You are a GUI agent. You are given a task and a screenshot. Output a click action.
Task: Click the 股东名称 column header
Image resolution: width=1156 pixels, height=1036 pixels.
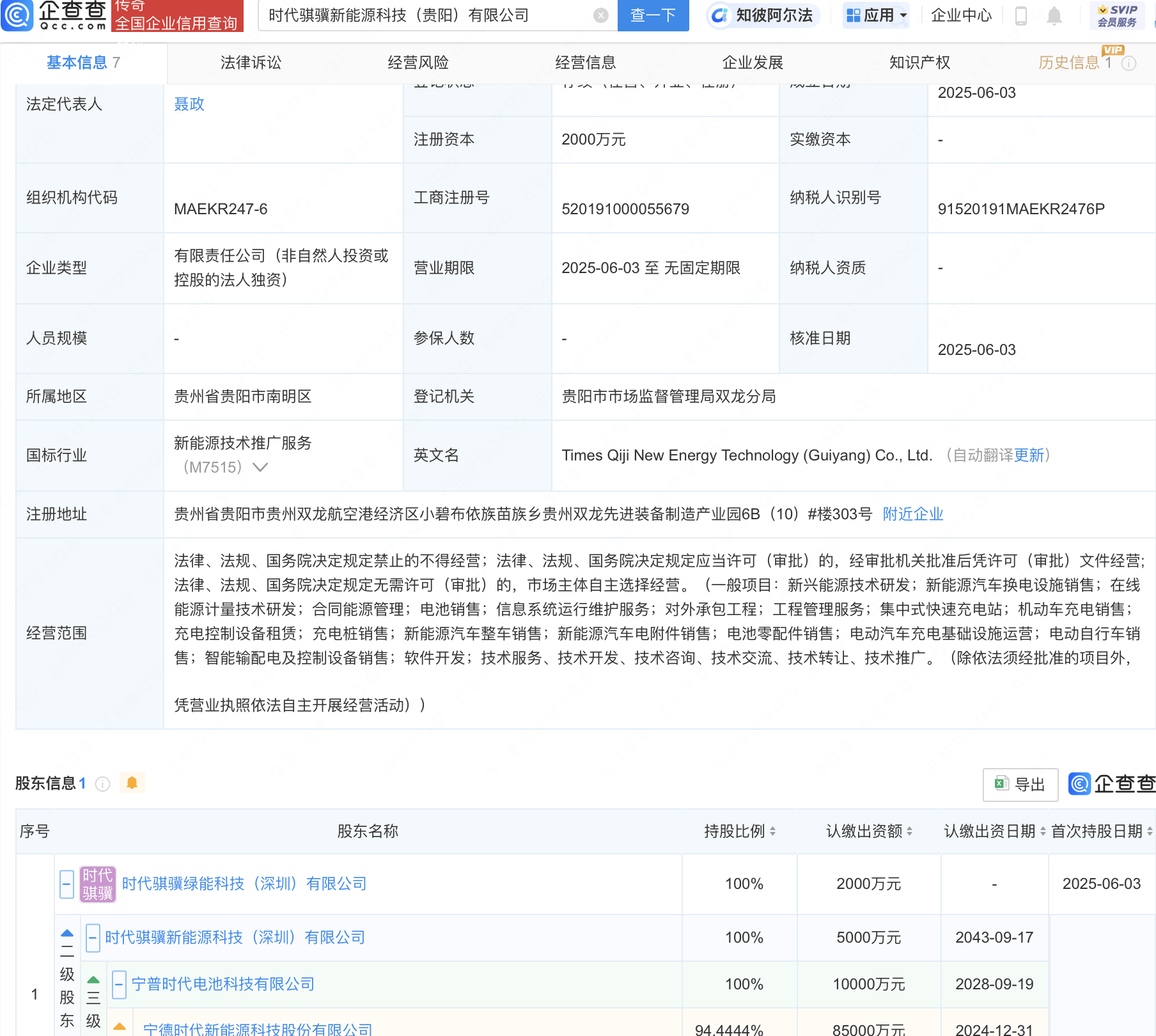coord(368,831)
